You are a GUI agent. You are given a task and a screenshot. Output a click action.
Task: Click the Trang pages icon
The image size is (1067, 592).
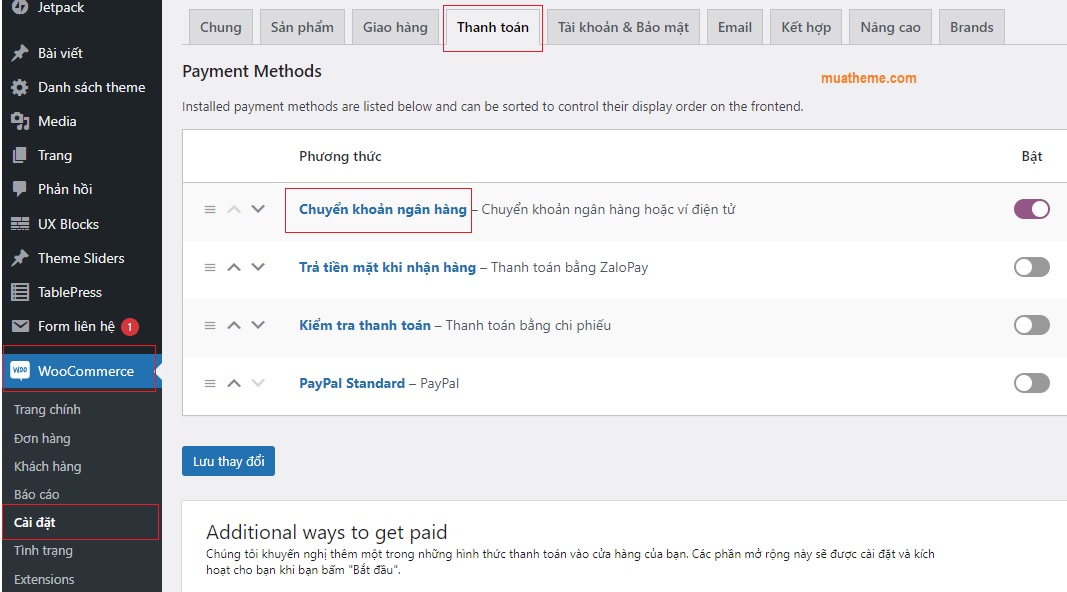point(20,155)
